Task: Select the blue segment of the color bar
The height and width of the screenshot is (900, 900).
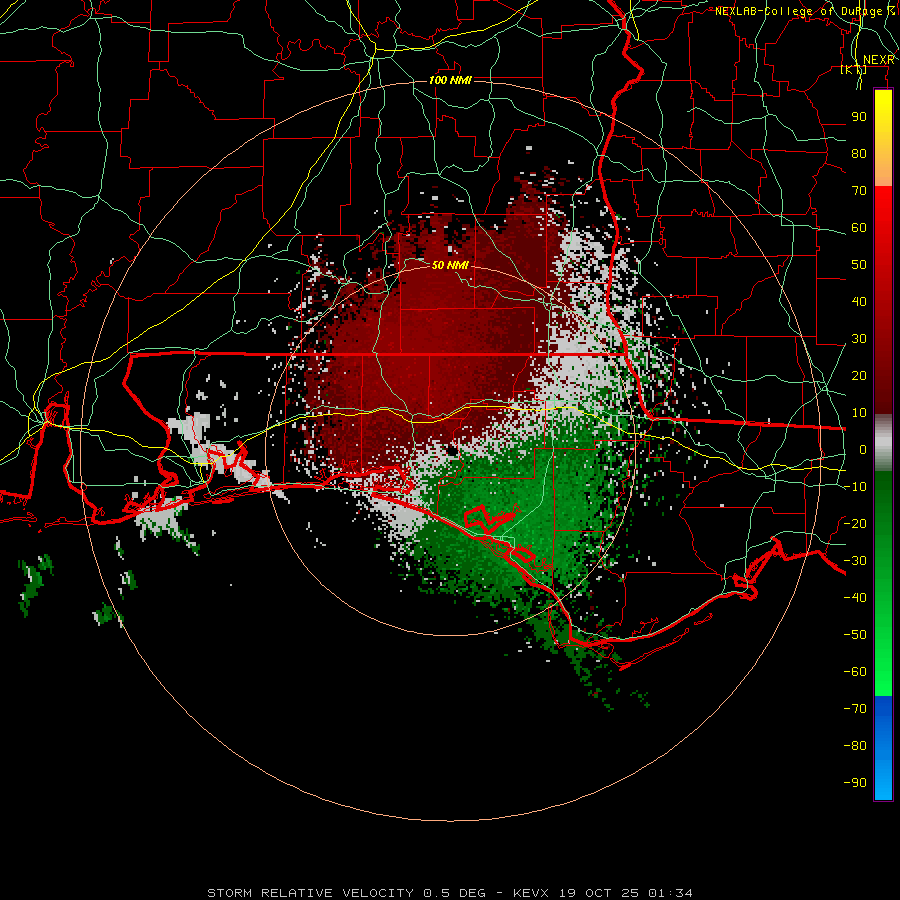Action: click(883, 748)
